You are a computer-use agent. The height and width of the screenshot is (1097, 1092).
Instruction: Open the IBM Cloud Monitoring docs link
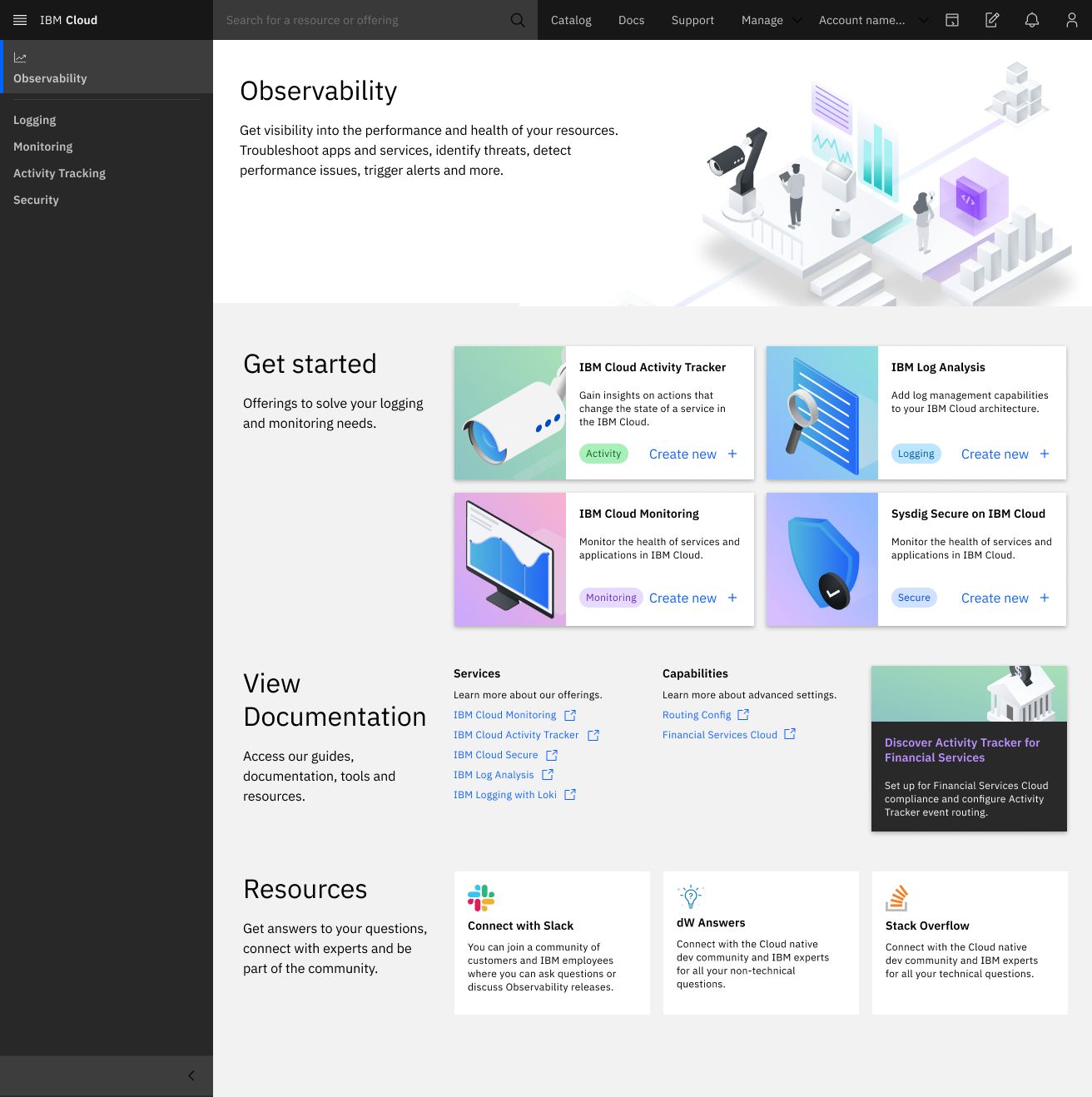[x=504, y=715]
